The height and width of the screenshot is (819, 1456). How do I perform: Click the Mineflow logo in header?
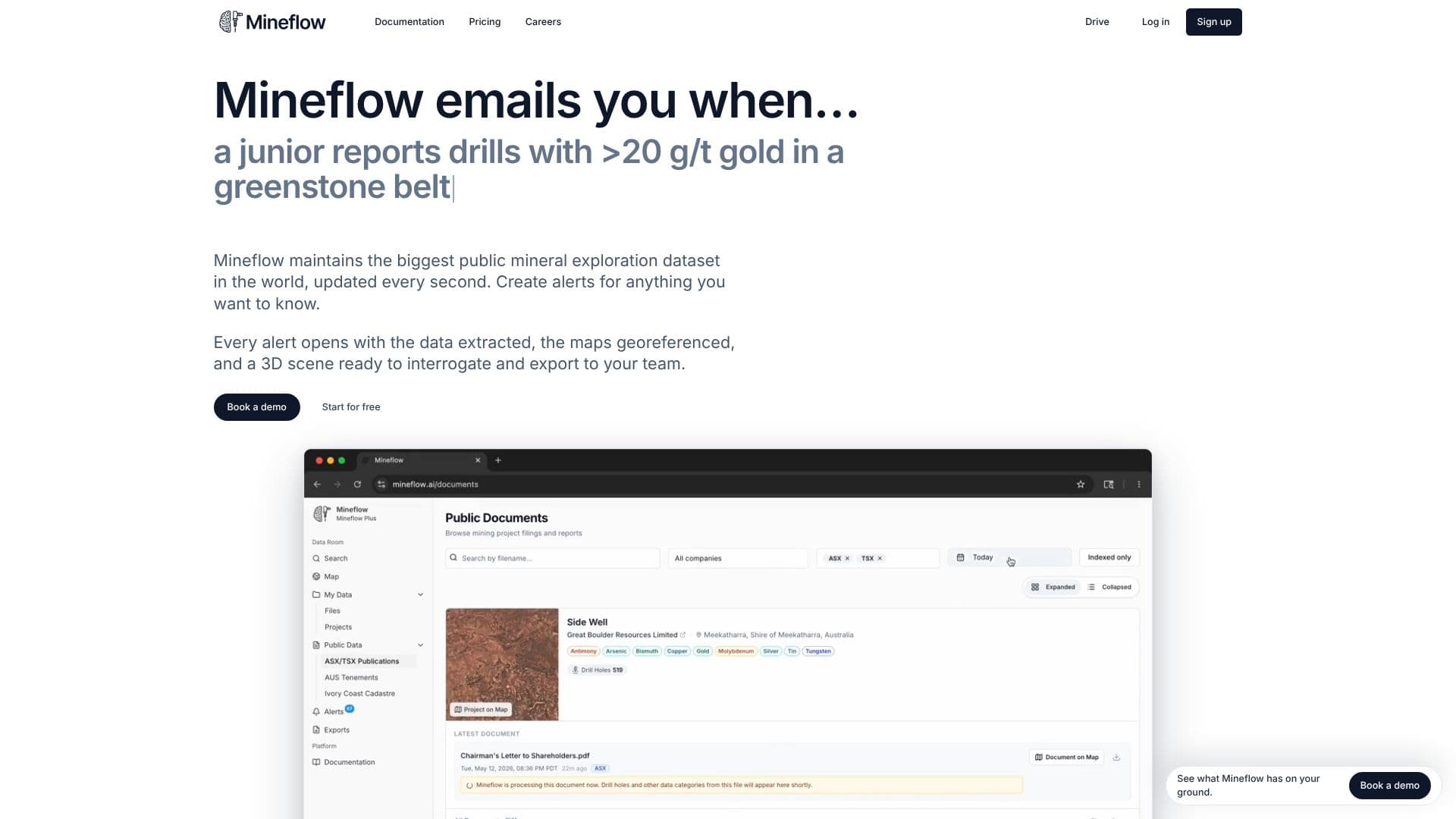(272, 22)
